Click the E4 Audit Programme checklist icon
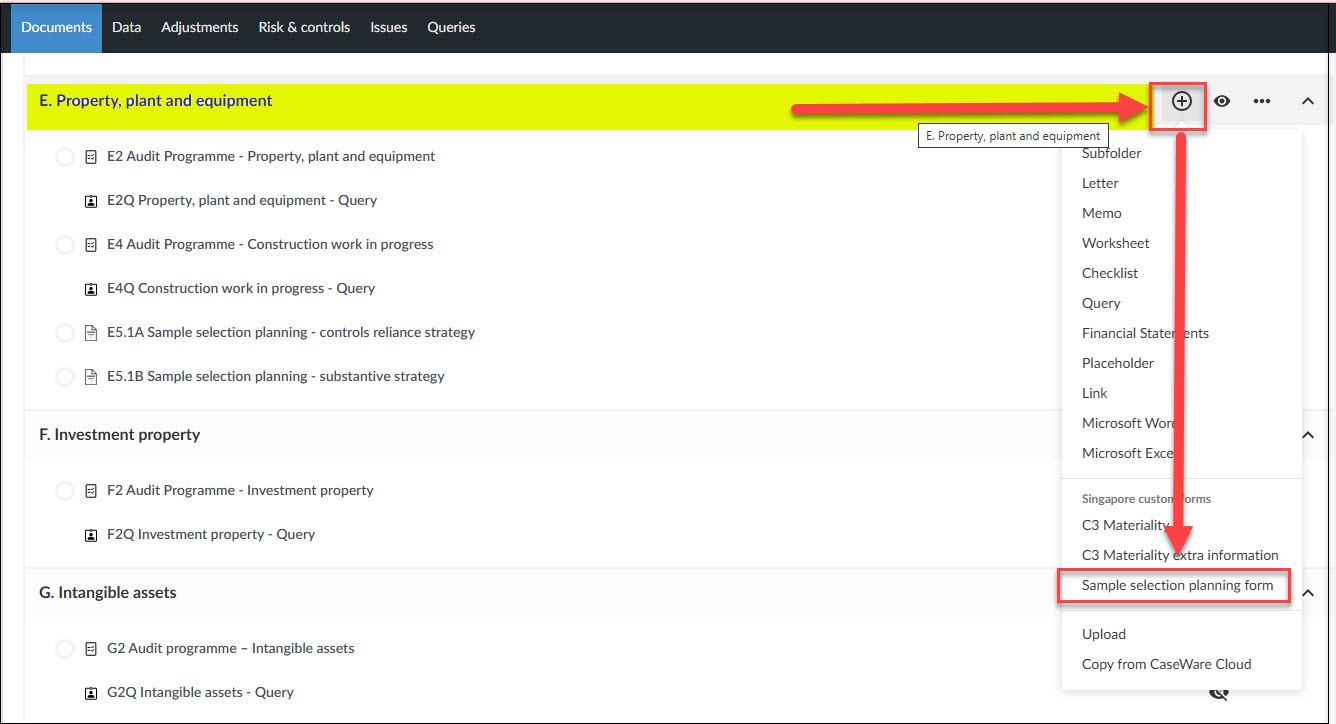Image resolution: width=1336 pixels, height=724 pixels. tap(91, 245)
